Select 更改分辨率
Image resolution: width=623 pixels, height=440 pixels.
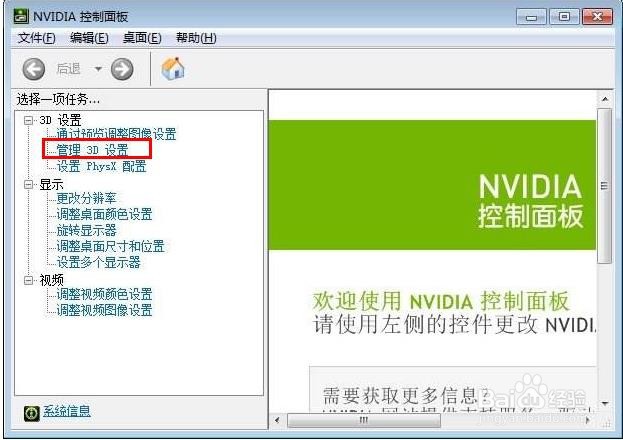click(x=86, y=198)
